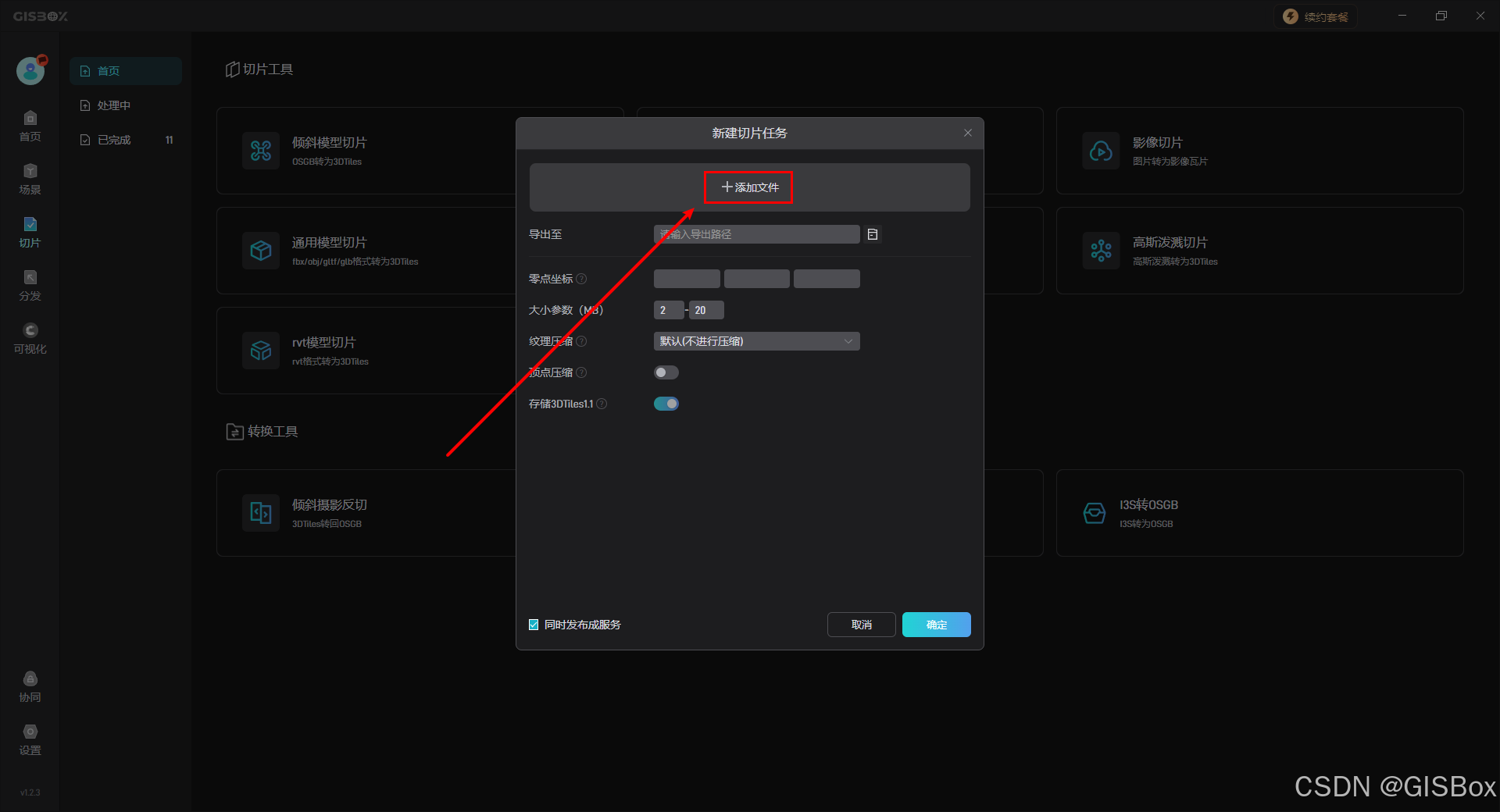Click the rvt模型切片 icon
1500x812 pixels.
point(261,351)
